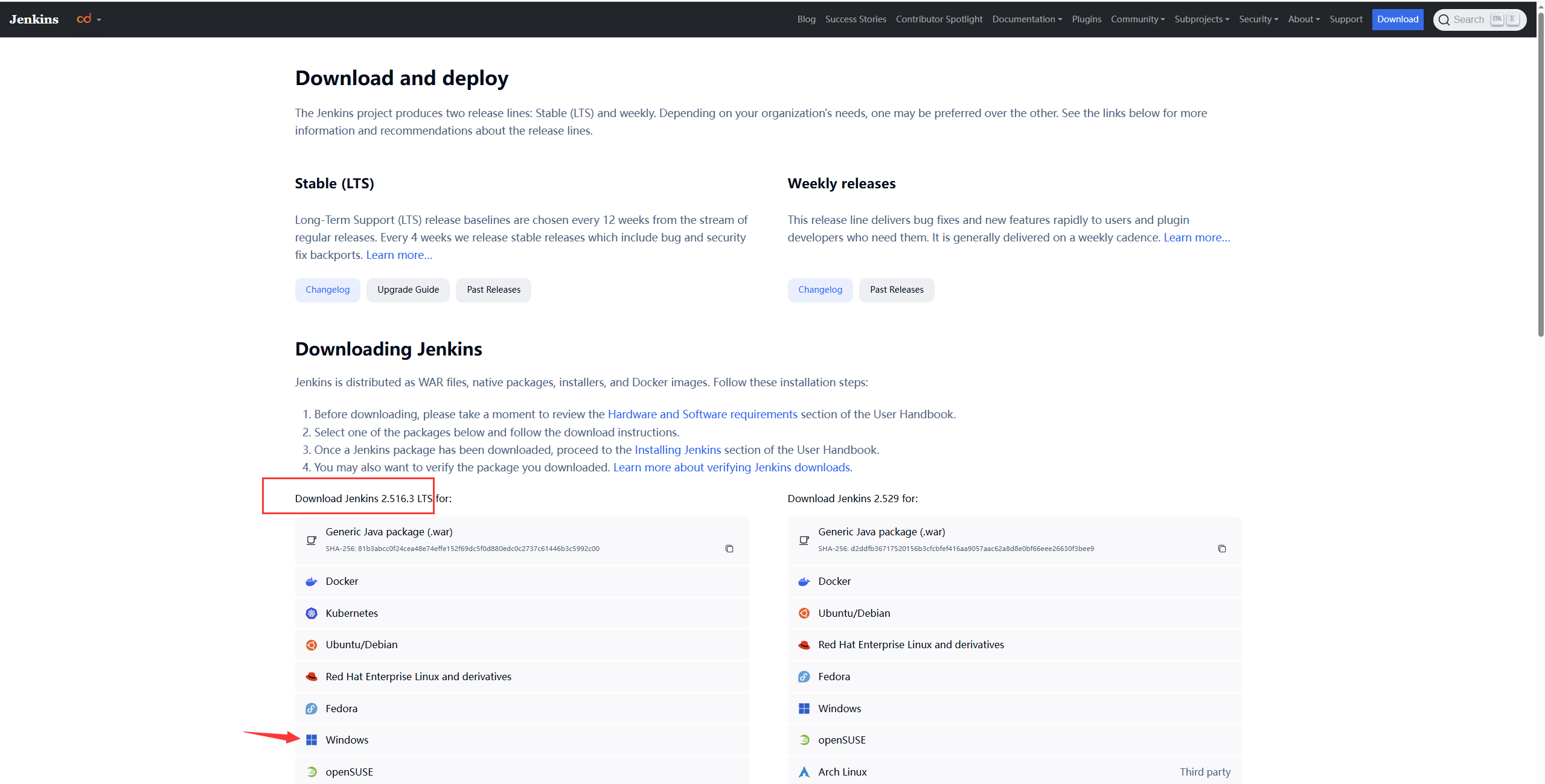The width and height of the screenshot is (1545, 784).
Task: Go to Contributor Spotlight
Action: pos(939,19)
